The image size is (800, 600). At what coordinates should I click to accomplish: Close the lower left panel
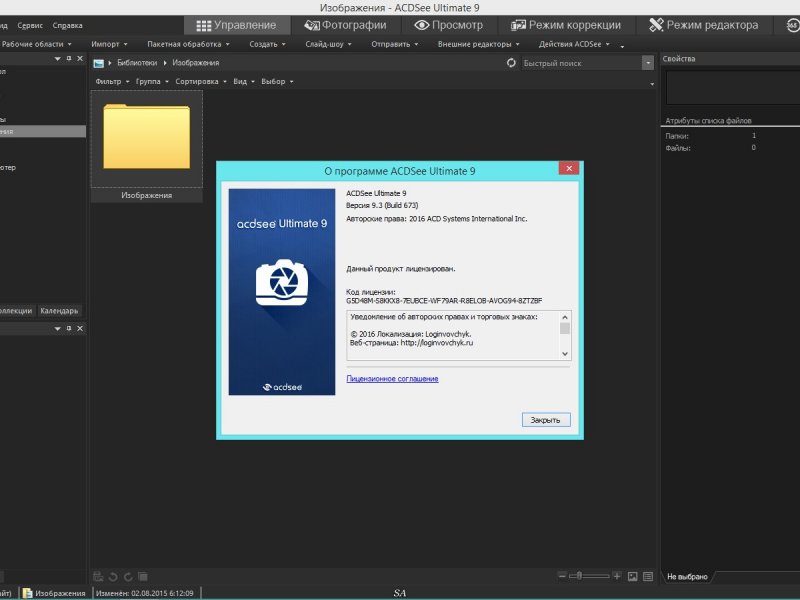tap(80, 329)
